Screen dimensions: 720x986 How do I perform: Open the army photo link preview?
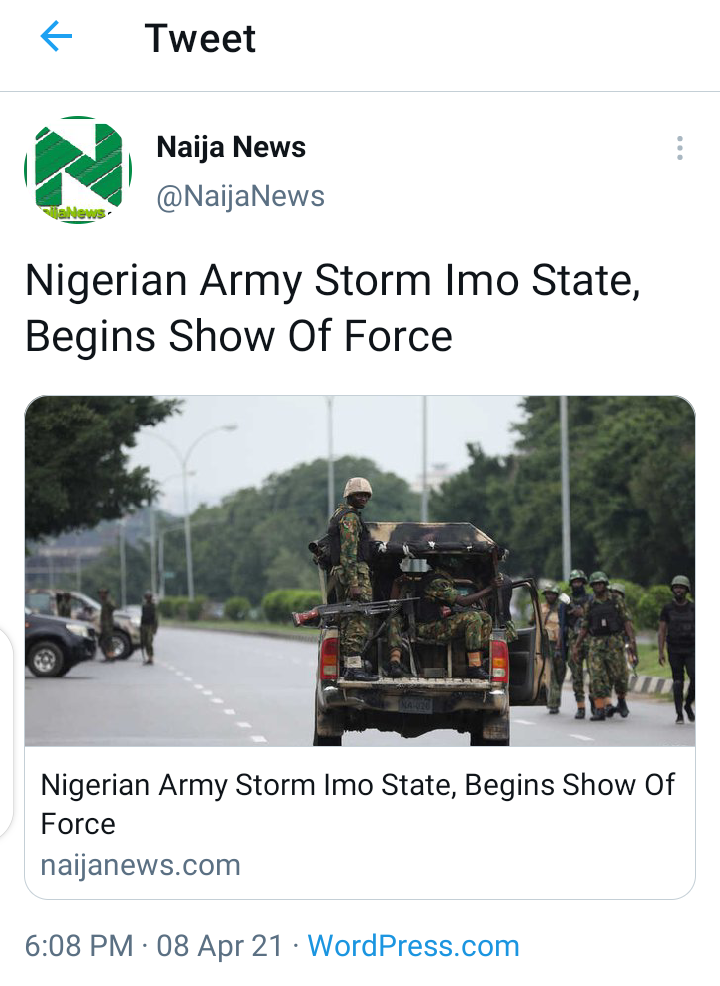tap(360, 571)
